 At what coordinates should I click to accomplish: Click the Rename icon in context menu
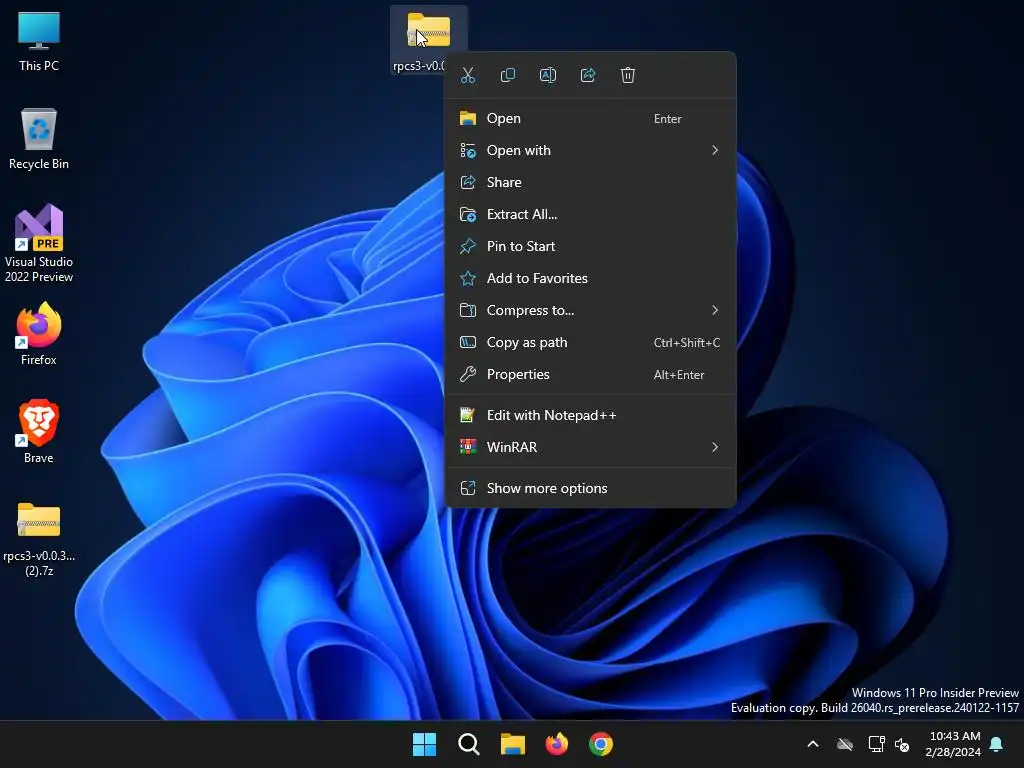tap(548, 75)
